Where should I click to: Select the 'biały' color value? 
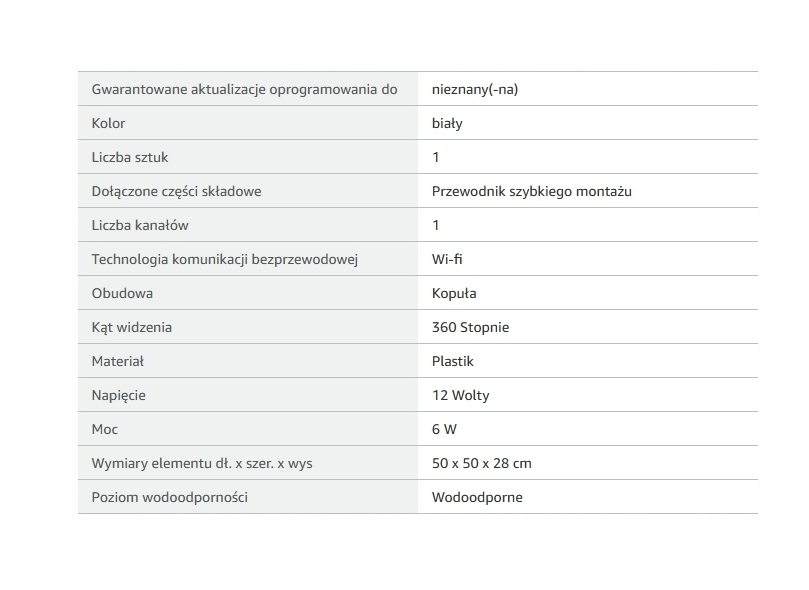pos(447,123)
